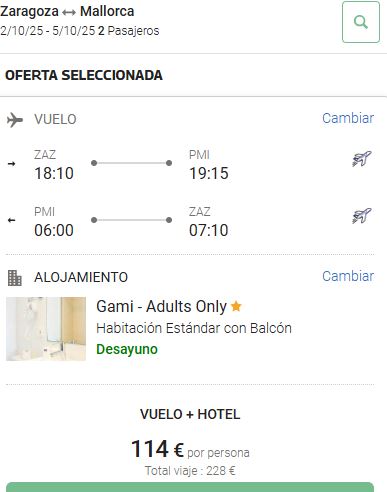Viewport: 387px width, 492px height.
Task: Click the right arrow of outbound flight
Action: tap(12, 163)
